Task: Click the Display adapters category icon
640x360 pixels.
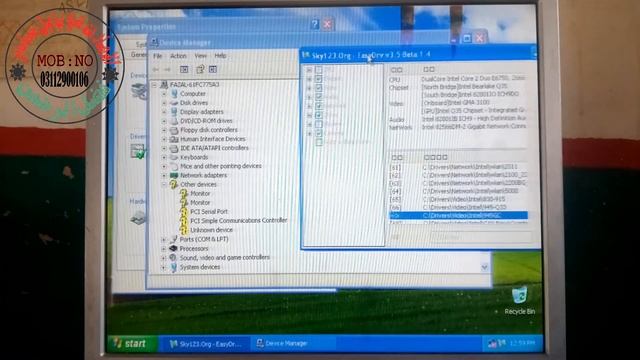Action: pos(174,111)
